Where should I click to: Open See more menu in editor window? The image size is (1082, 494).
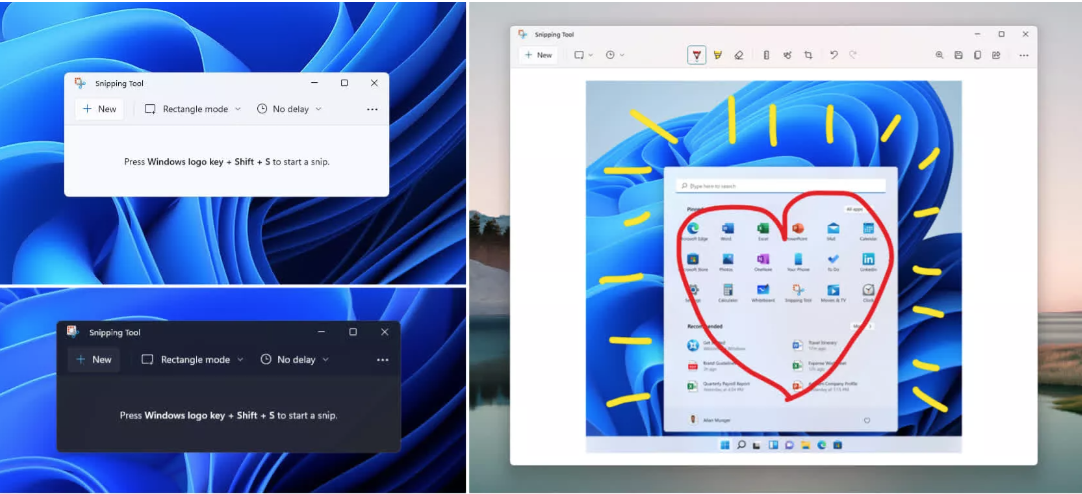(x=1024, y=55)
